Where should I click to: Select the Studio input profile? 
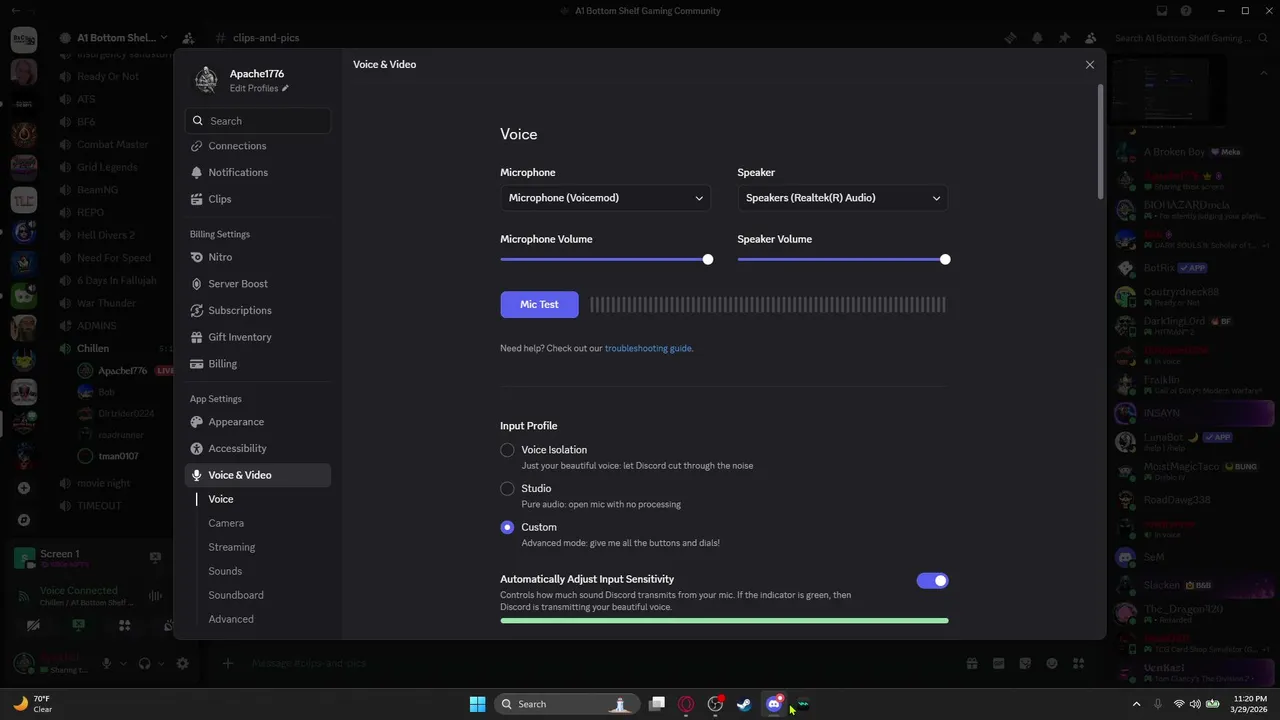coord(507,489)
